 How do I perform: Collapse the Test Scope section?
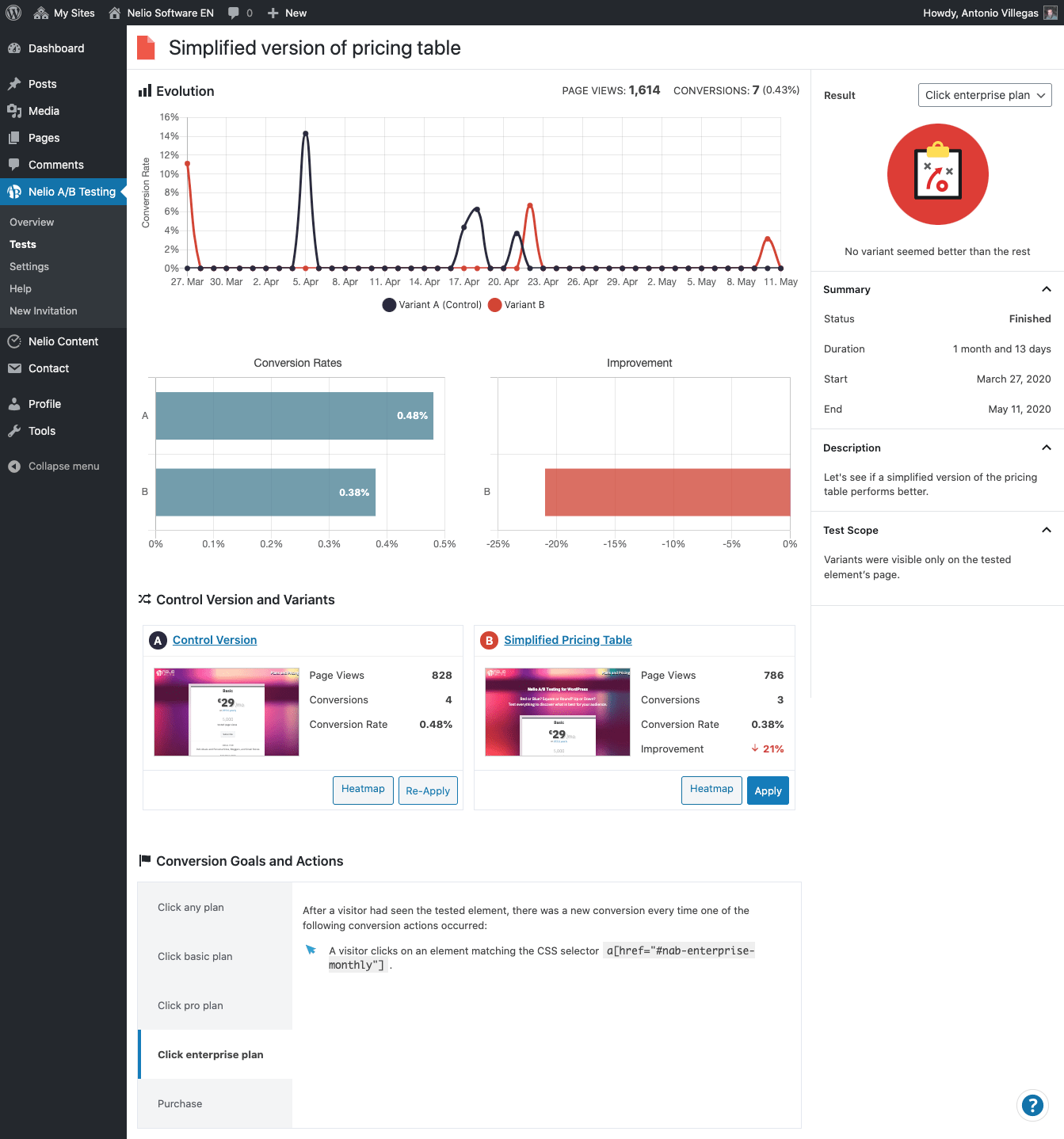point(1047,530)
